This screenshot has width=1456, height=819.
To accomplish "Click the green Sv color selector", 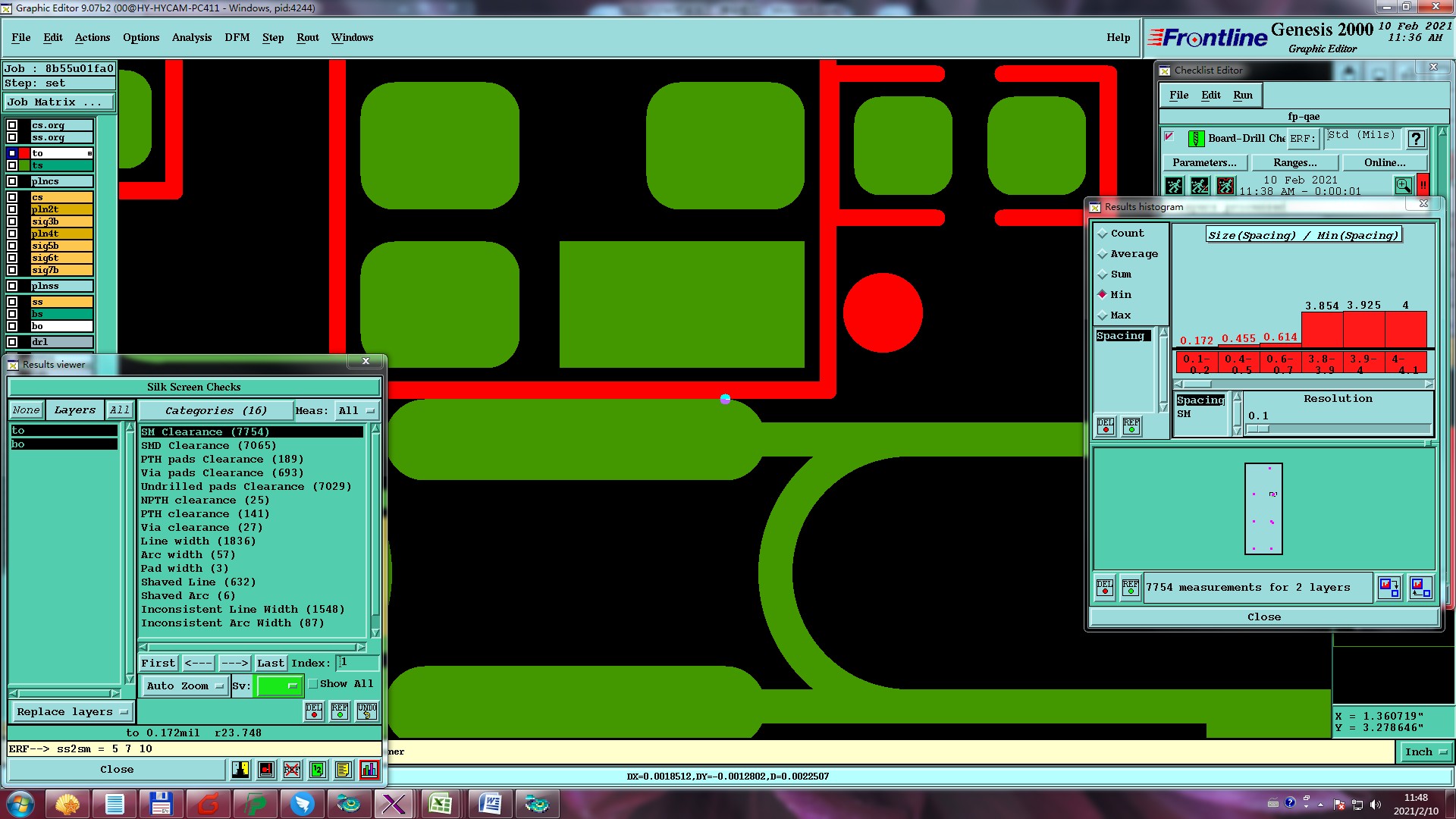I will click(x=279, y=686).
